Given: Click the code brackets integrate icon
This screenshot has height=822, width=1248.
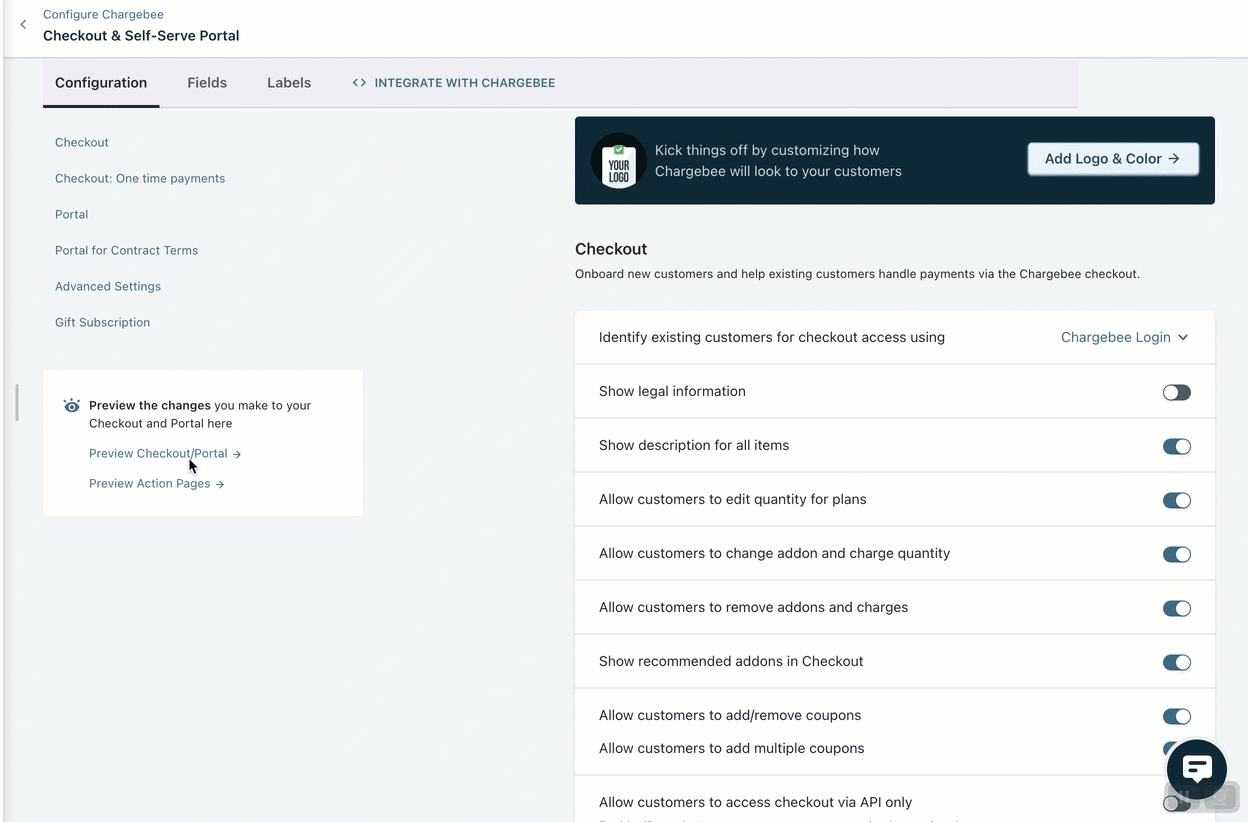Looking at the screenshot, I should tap(359, 83).
